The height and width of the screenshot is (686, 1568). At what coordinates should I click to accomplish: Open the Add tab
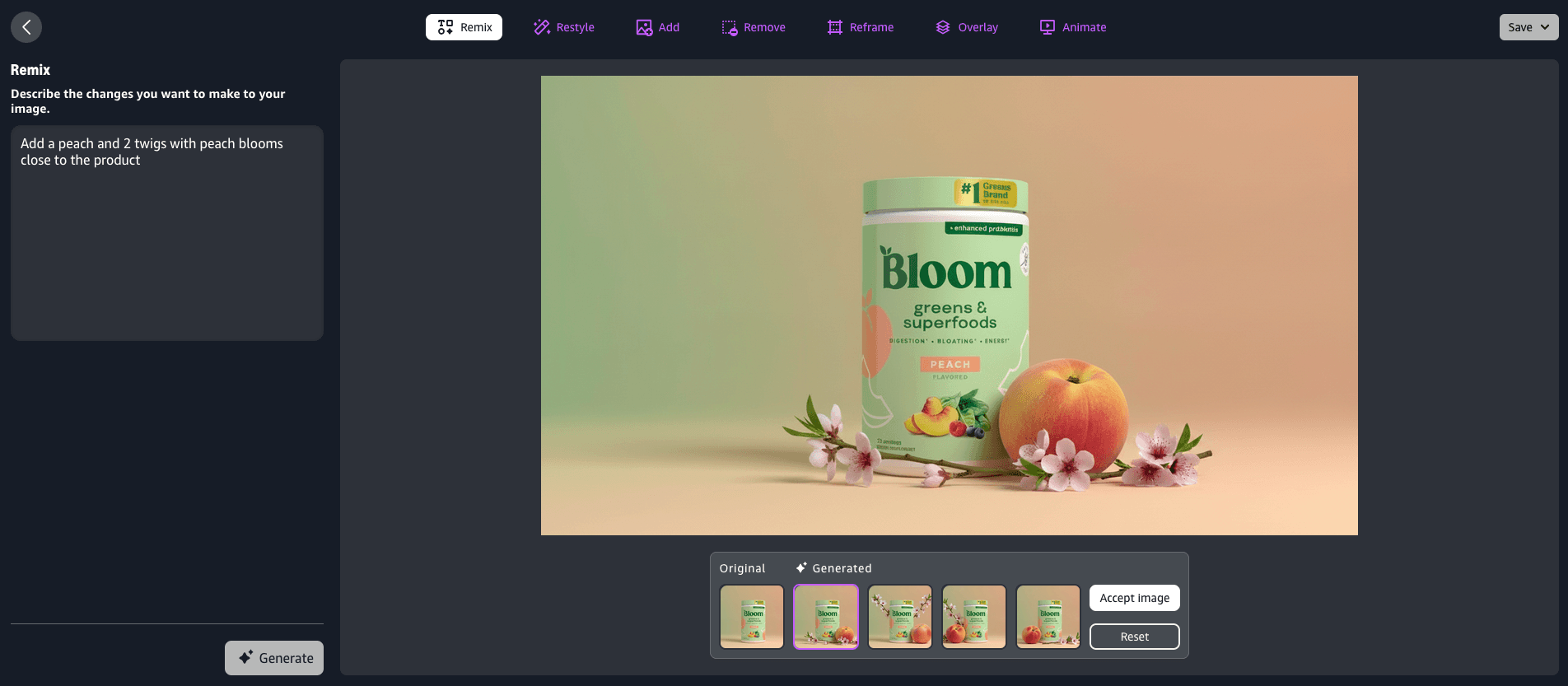[x=658, y=27]
